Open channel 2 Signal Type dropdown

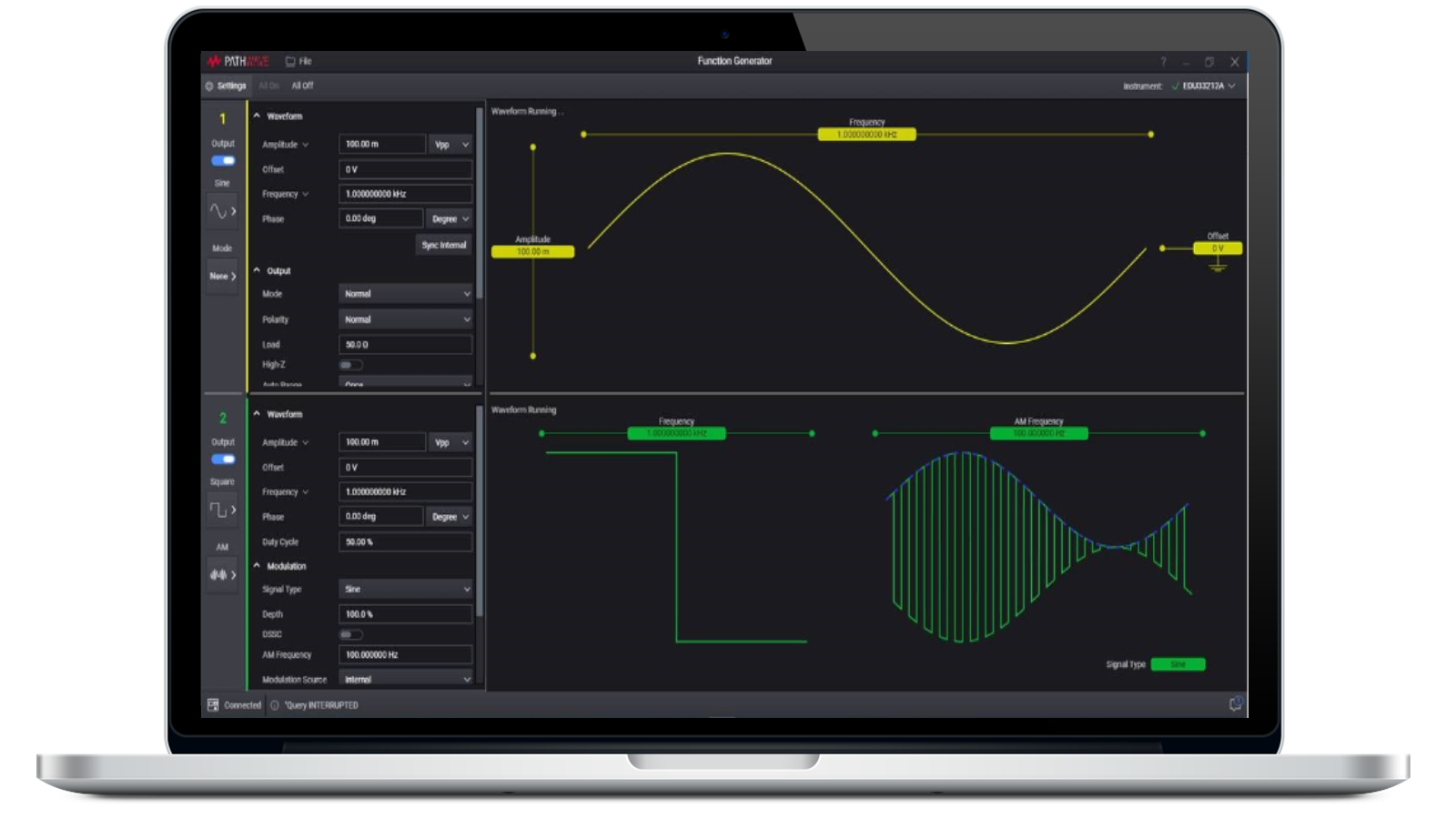(406, 589)
